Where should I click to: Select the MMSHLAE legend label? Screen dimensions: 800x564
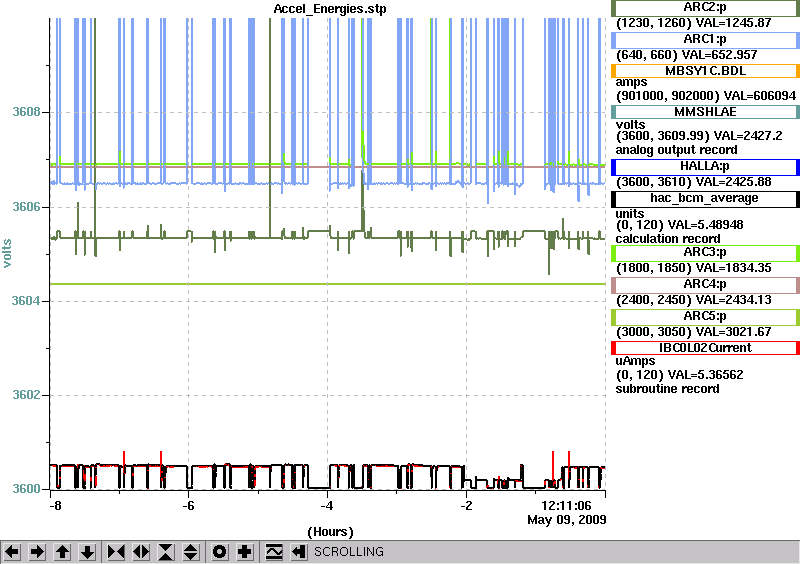tap(705, 112)
